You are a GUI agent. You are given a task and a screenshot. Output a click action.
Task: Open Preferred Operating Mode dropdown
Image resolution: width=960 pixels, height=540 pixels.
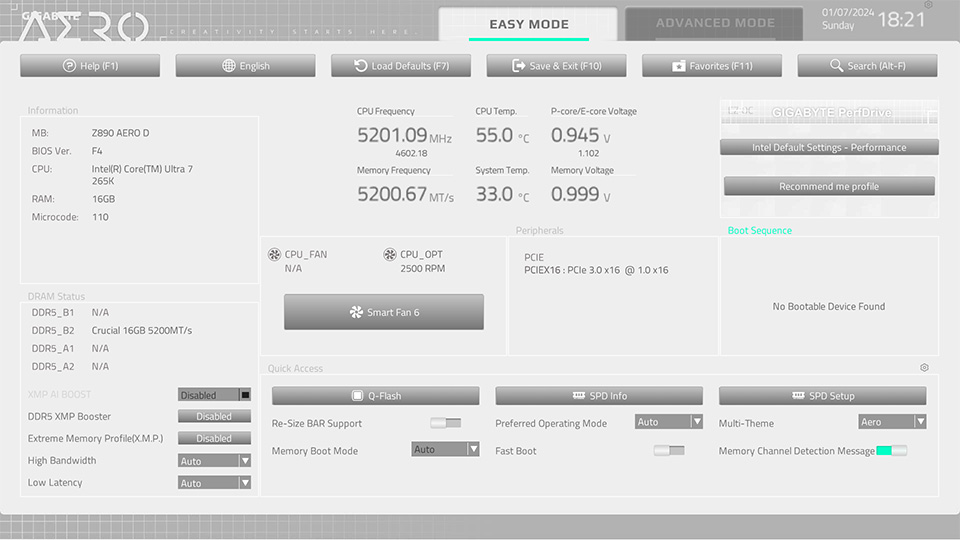pyautogui.click(x=669, y=422)
